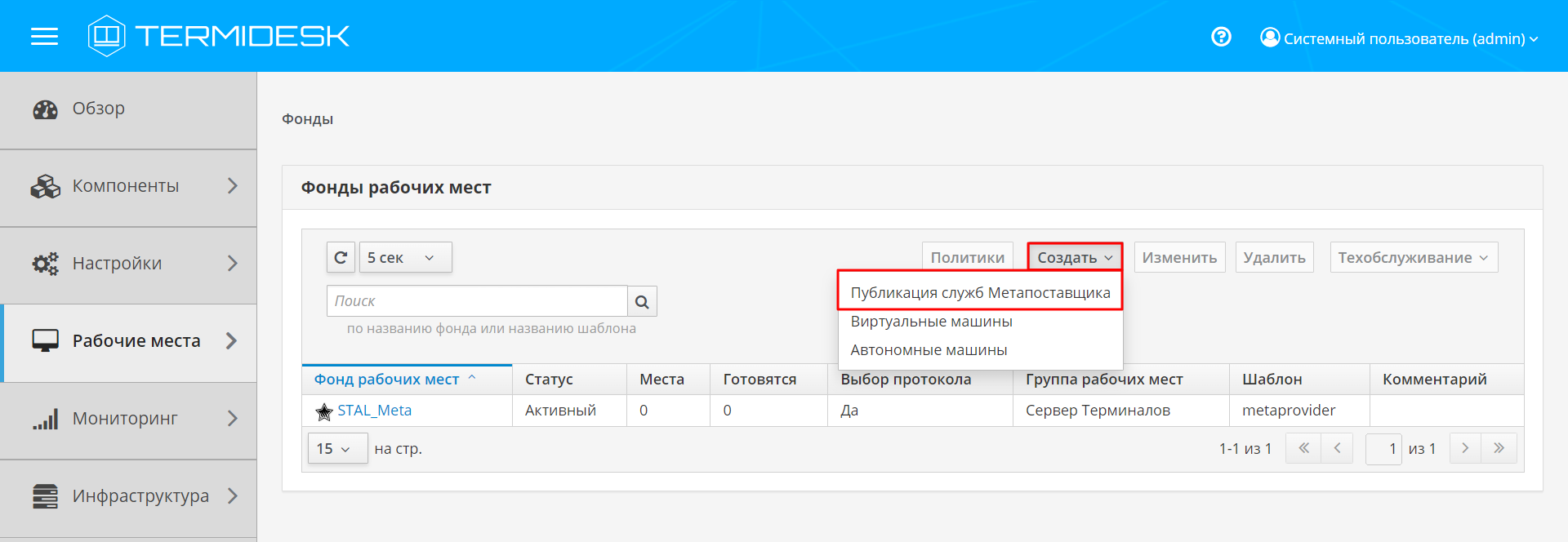The image size is (1568, 542).
Task: Expand the Настройки submenu arrow
Action: (x=232, y=264)
